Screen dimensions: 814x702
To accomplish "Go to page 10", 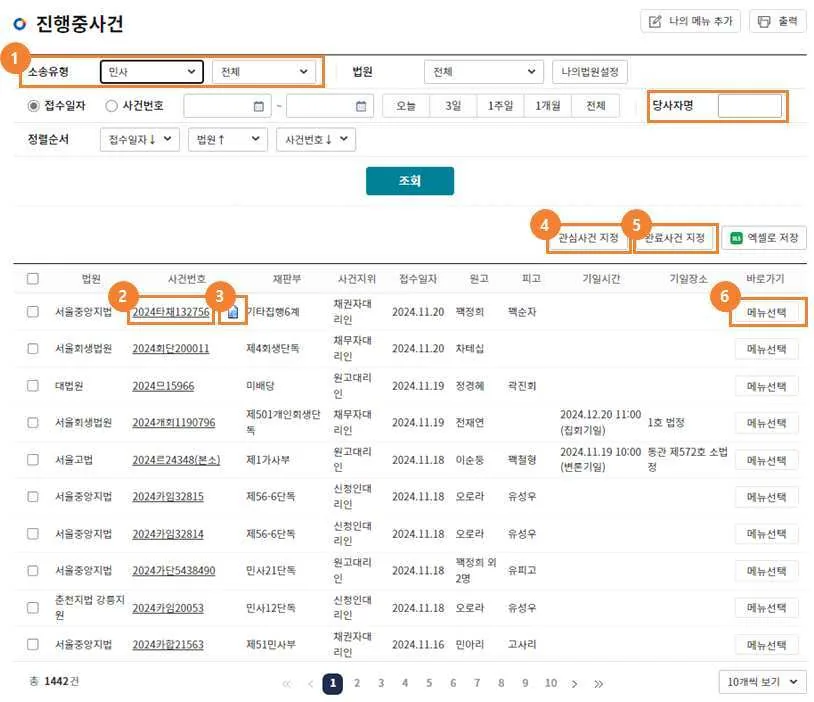I will pos(551,683).
